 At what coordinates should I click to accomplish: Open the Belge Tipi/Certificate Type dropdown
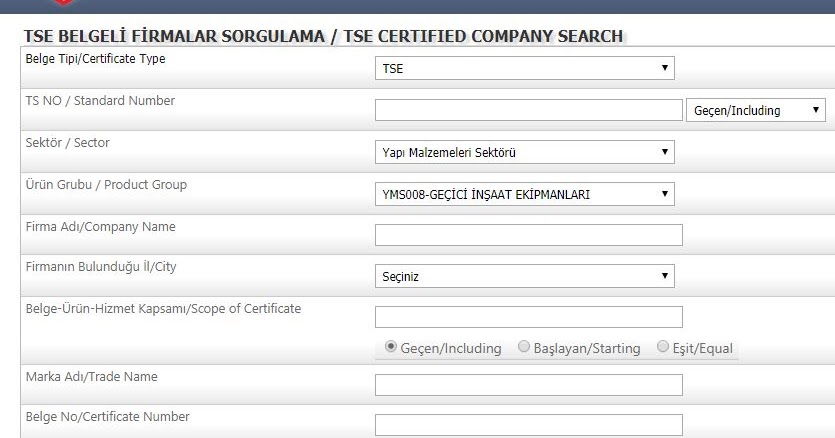click(524, 69)
